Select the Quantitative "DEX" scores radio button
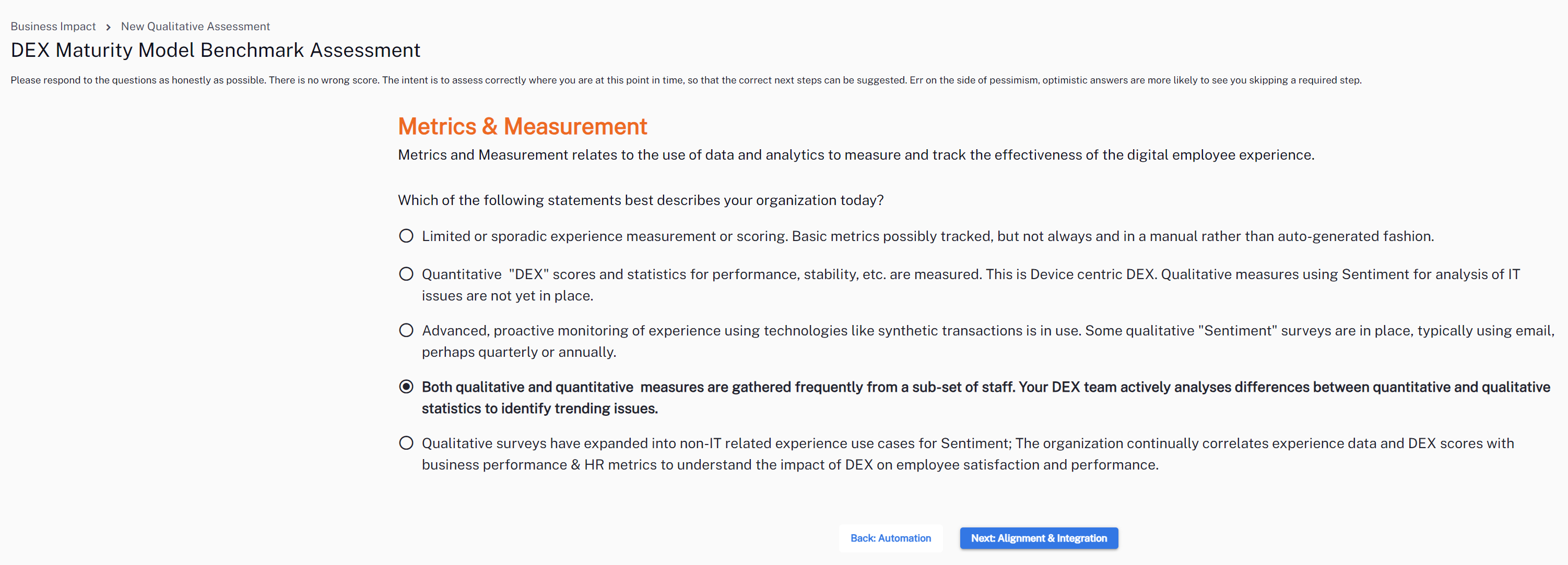Screen dimensions: 1568x565 coord(406,274)
